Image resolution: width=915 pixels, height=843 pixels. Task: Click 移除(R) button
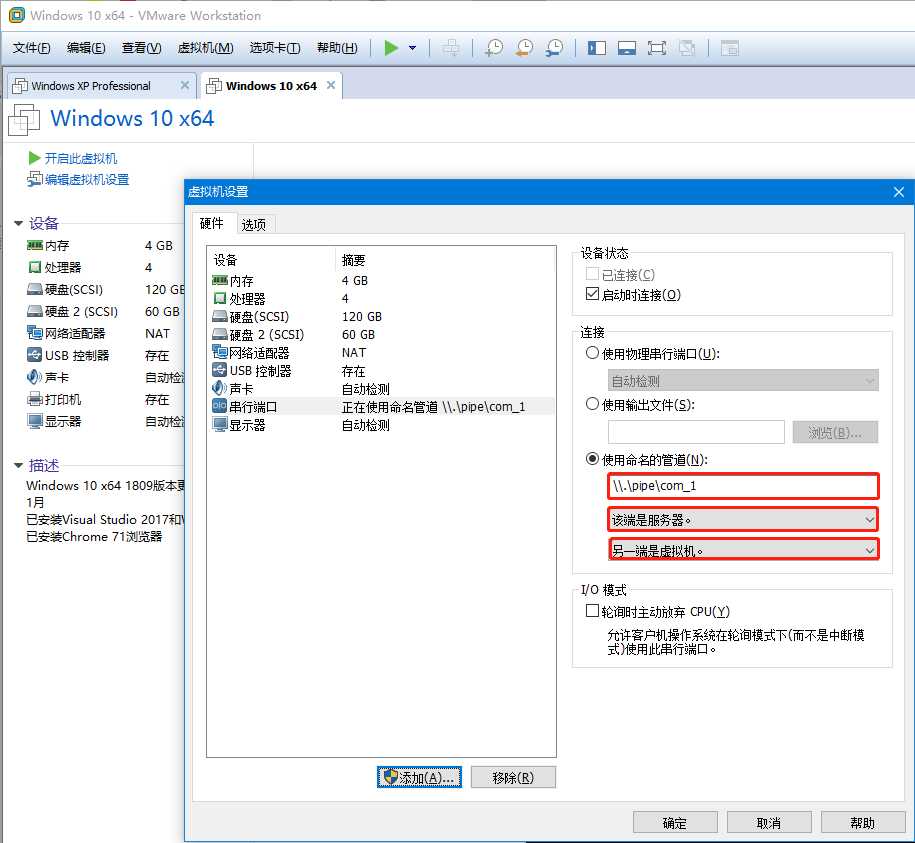pos(513,778)
